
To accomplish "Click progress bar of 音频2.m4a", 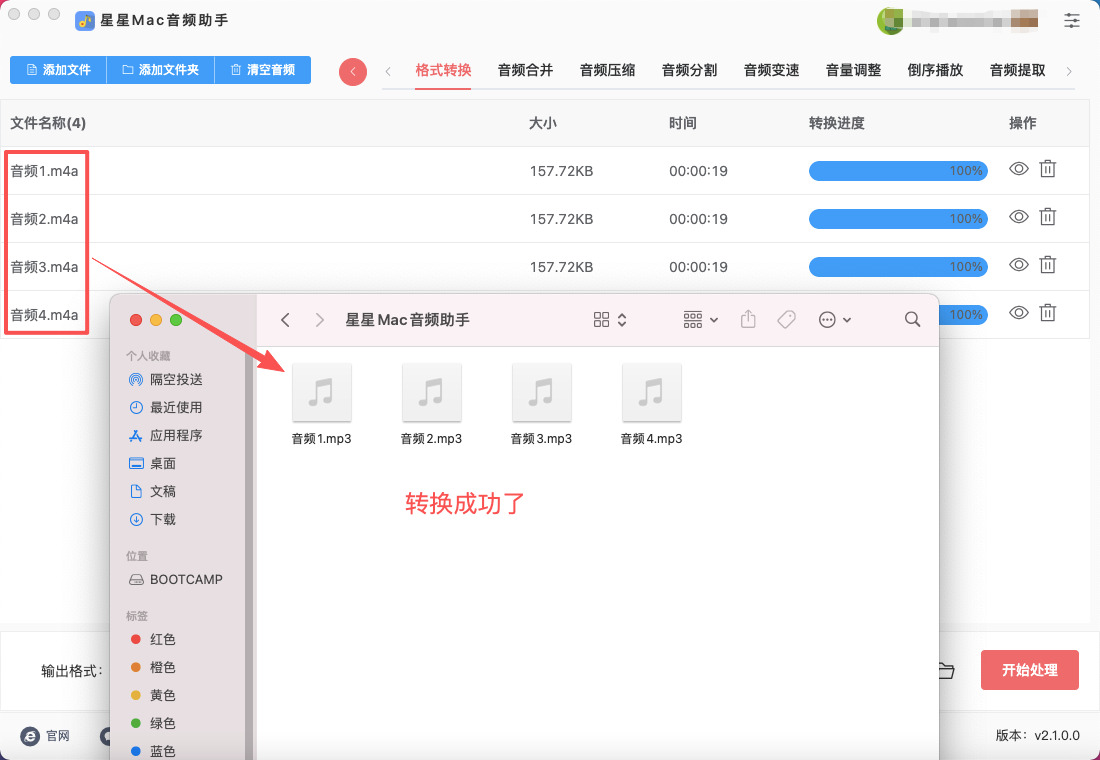I will (898, 219).
